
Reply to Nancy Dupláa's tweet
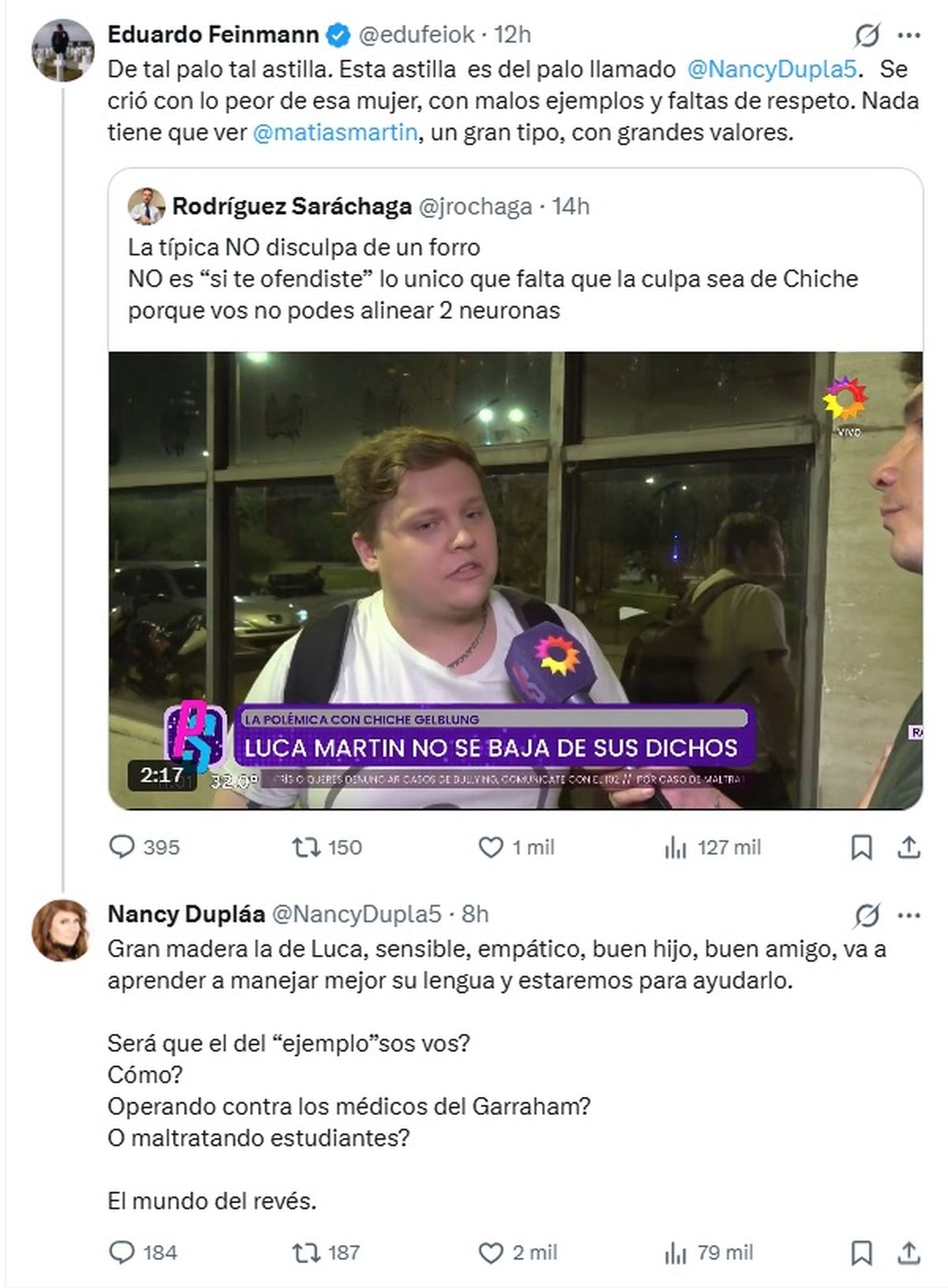[x=122, y=1252]
